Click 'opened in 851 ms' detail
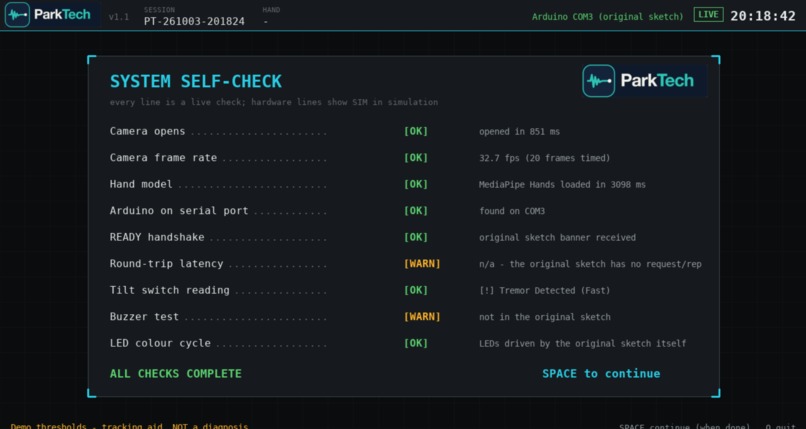The height and width of the screenshot is (429, 806). (519, 132)
